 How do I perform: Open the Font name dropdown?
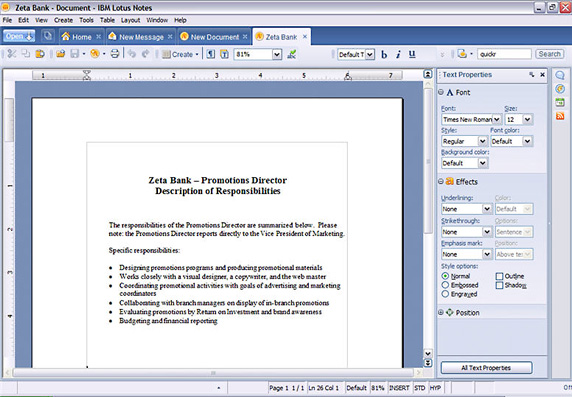[496, 119]
